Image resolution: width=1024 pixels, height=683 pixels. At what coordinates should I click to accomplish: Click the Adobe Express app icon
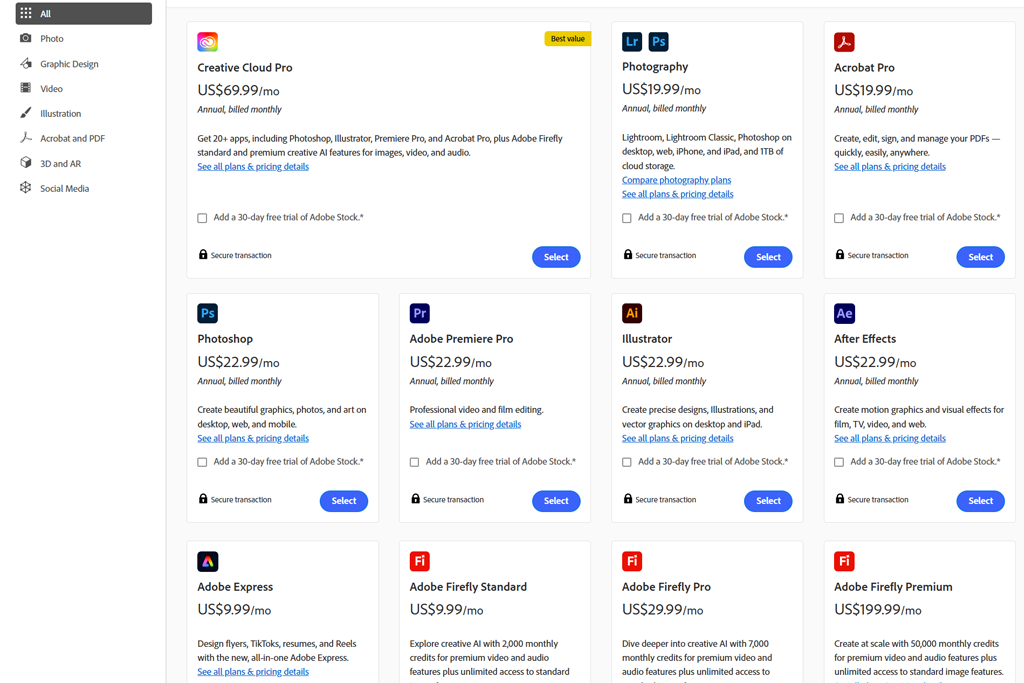[207, 561]
